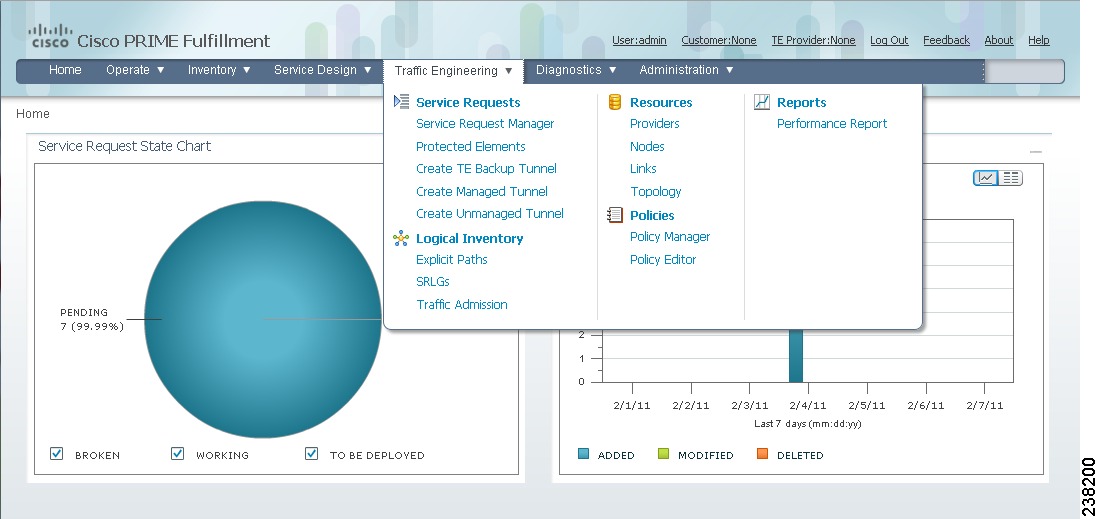Open the About link

pyautogui.click(x=999, y=40)
